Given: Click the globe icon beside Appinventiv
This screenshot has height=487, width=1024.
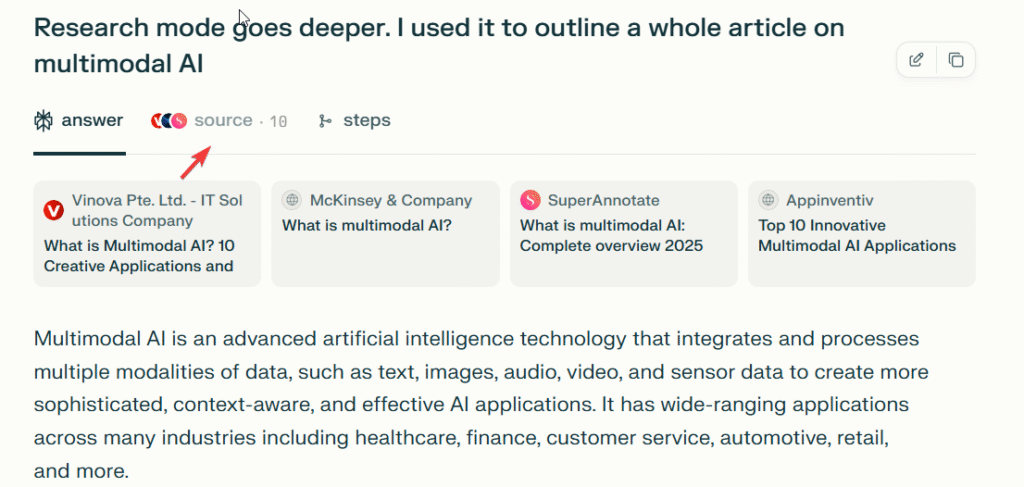Looking at the screenshot, I should point(768,200).
